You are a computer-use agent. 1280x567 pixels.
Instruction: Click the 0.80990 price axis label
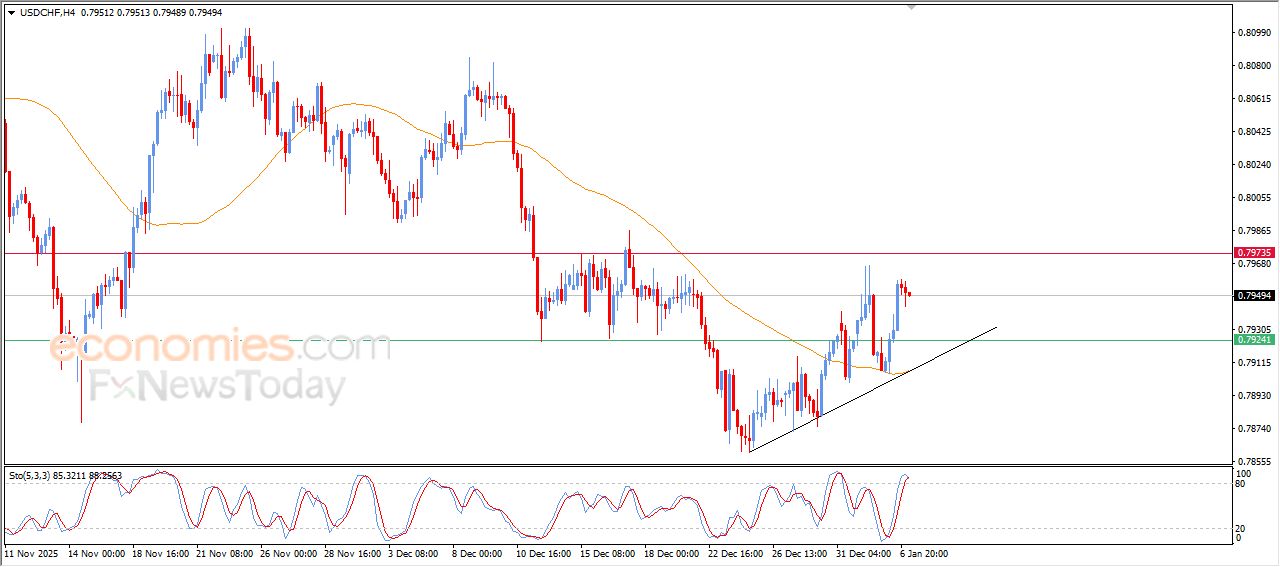(1253, 33)
